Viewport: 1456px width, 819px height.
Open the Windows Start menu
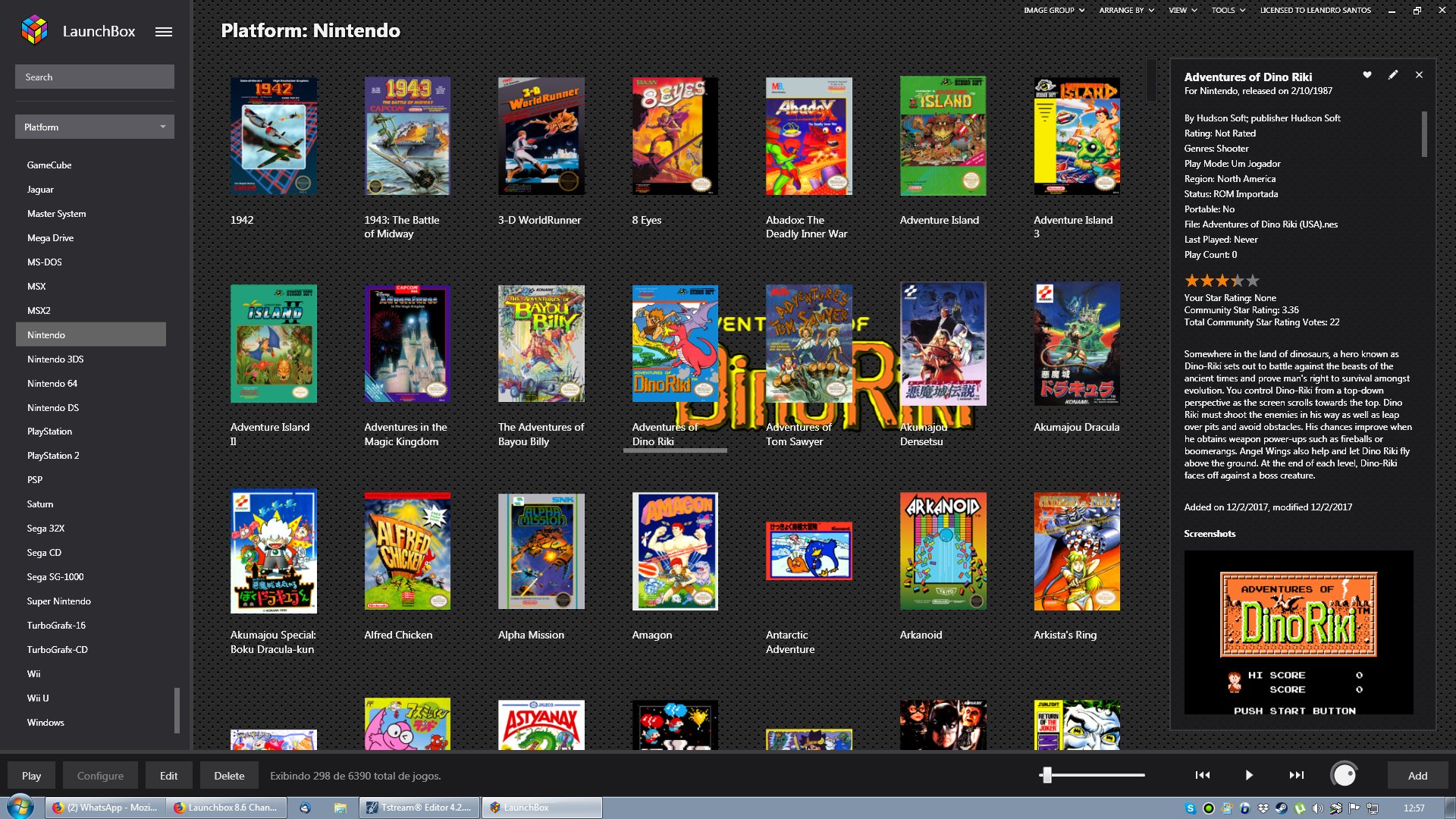point(20,807)
